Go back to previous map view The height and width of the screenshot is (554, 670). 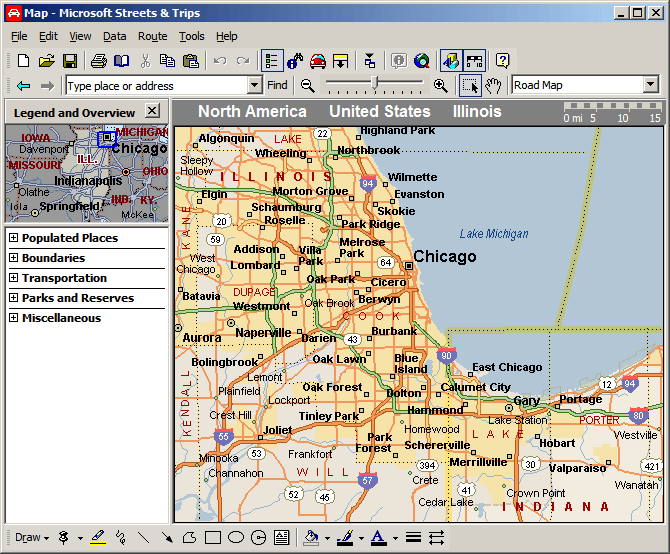[x=24, y=86]
